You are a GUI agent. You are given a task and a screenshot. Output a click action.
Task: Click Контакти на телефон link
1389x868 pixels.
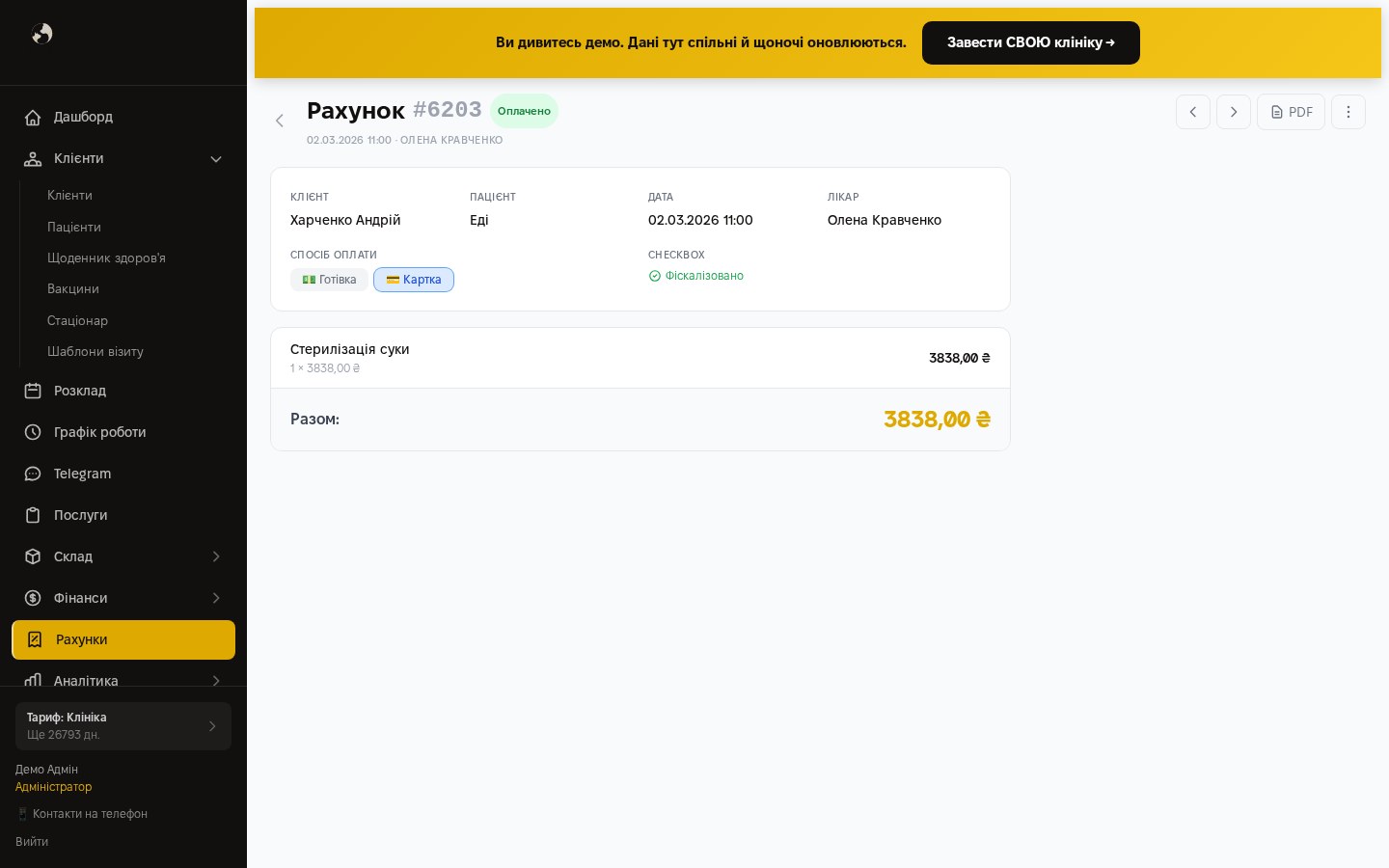click(x=82, y=814)
